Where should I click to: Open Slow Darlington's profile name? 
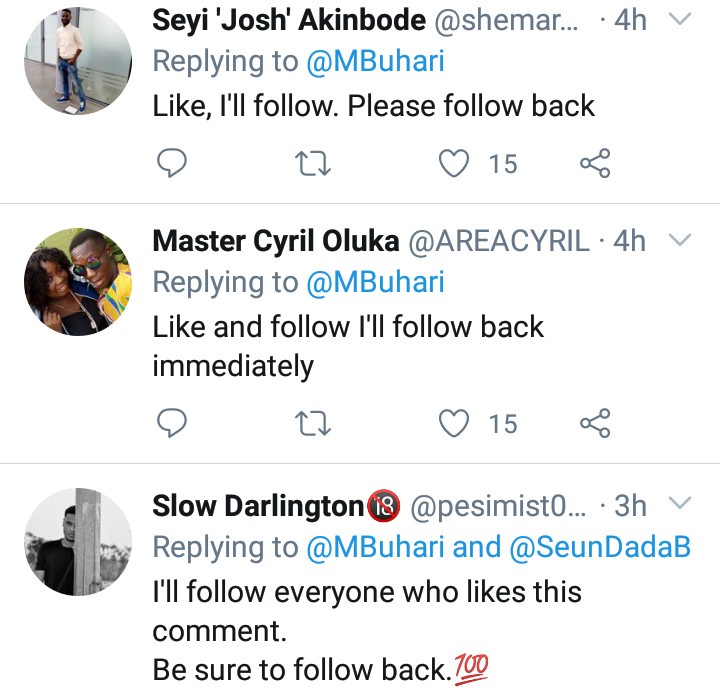[258, 505]
